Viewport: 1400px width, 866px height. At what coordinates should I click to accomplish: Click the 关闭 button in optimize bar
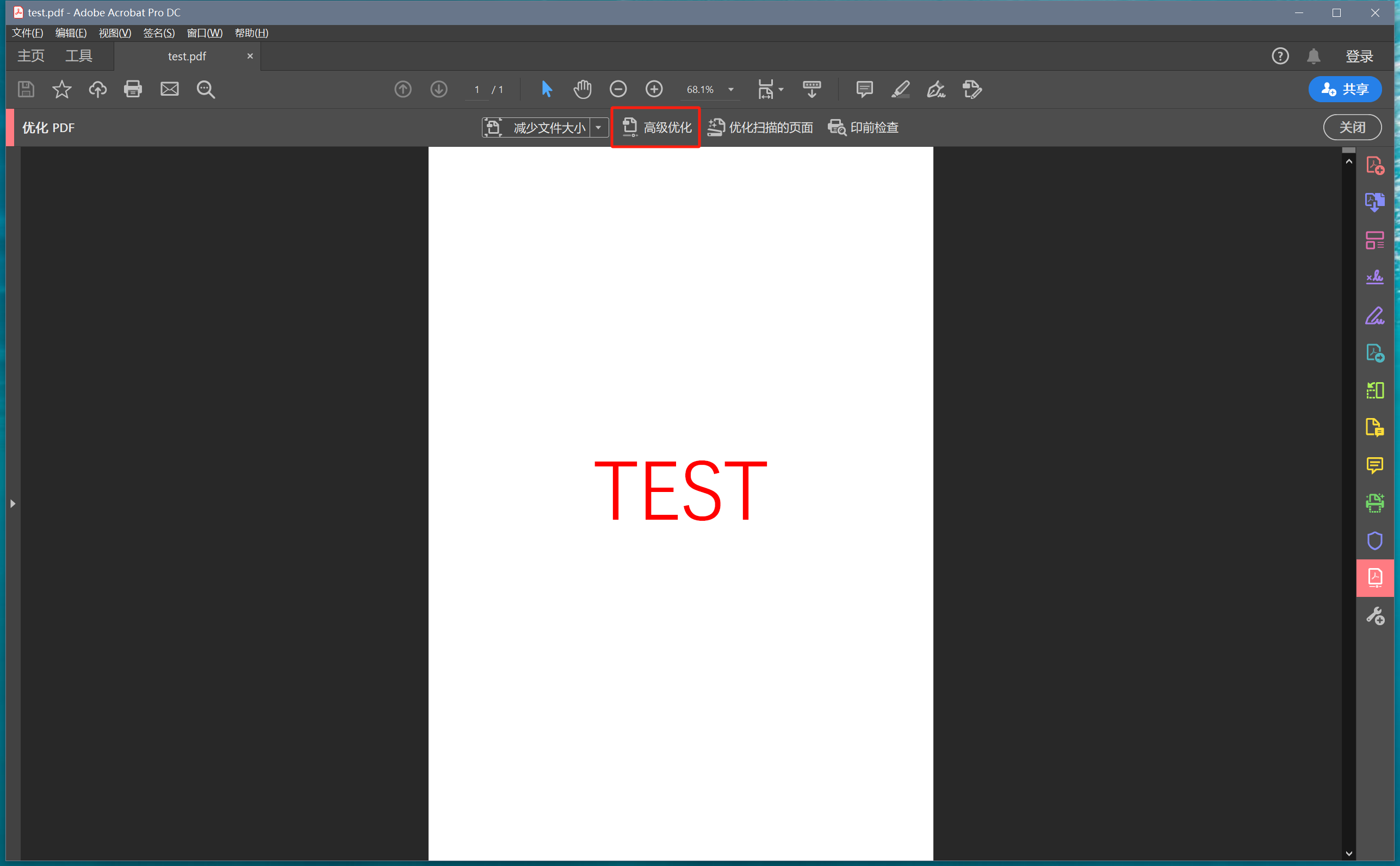1352,127
